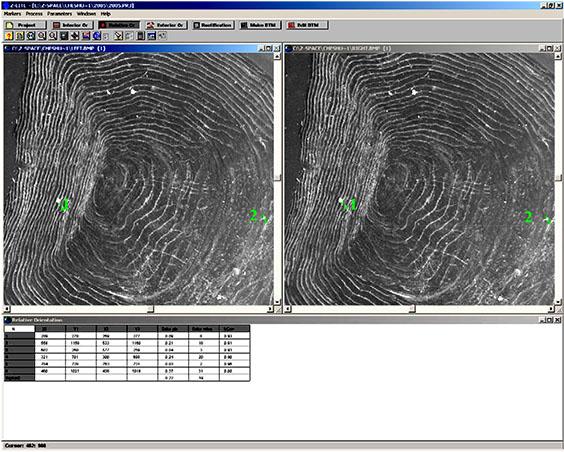Open the Process menu
Viewport: 564px width, 452px height.
pos(34,14)
